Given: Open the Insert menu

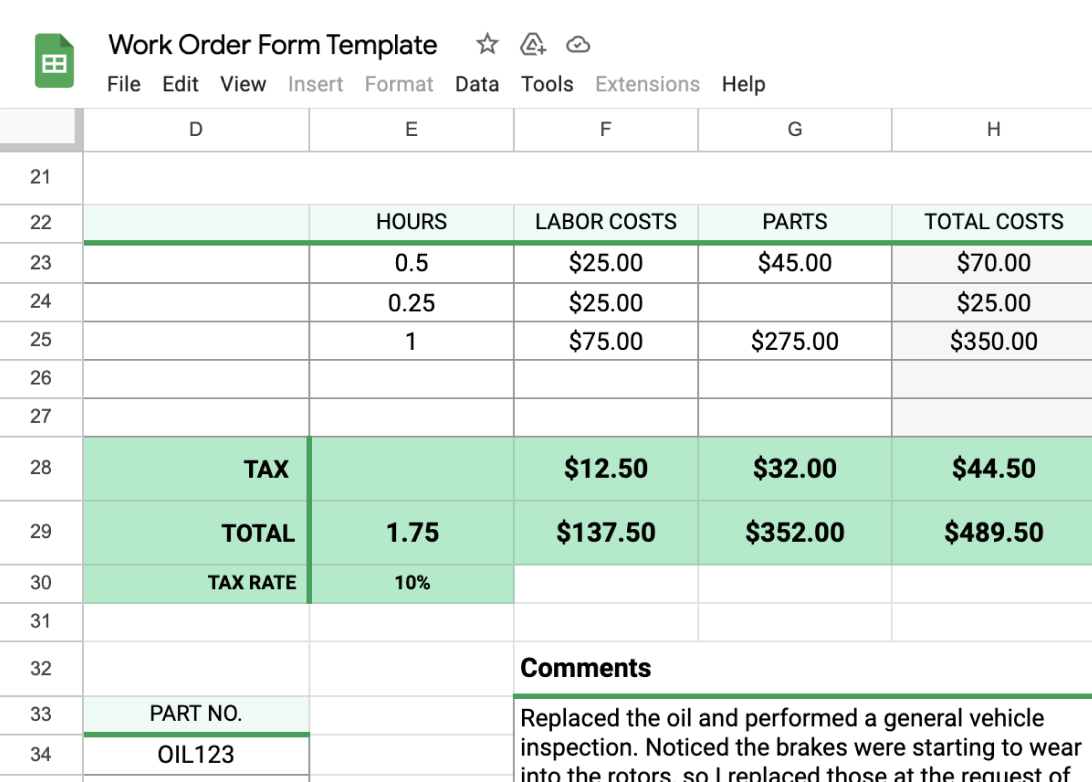Looking at the screenshot, I should point(315,84).
